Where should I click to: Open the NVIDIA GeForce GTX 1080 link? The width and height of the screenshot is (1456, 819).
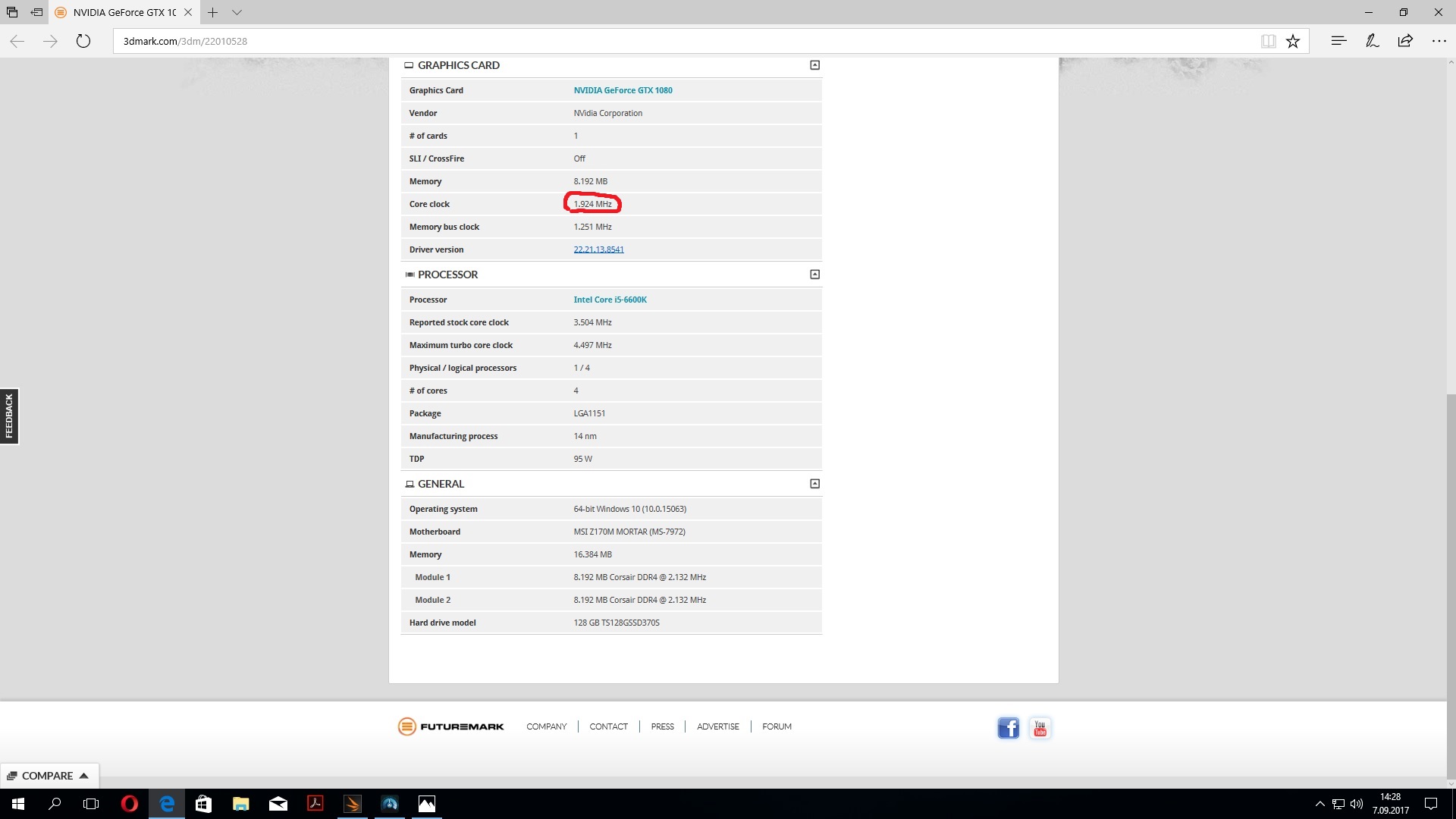pyautogui.click(x=623, y=90)
